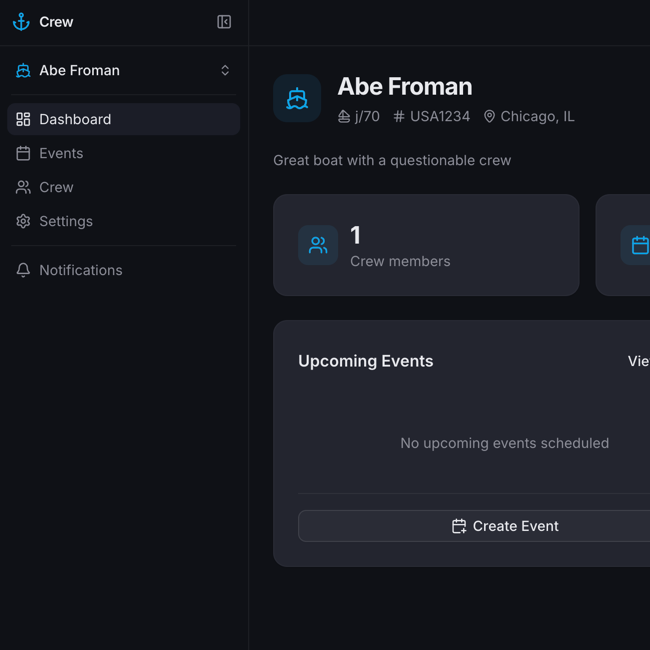650x650 pixels.
Task: Click the location pin beside Chicago, IL
Action: click(489, 117)
